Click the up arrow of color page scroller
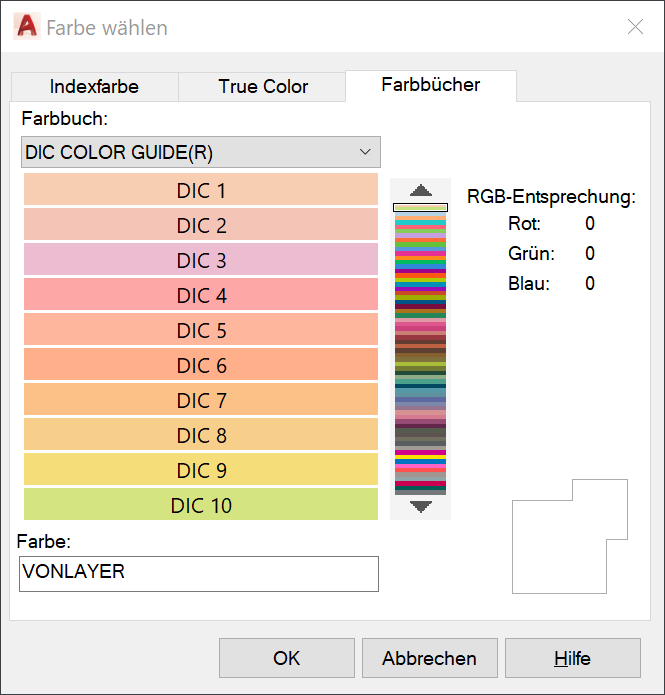The image size is (665, 695). tap(420, 191)
